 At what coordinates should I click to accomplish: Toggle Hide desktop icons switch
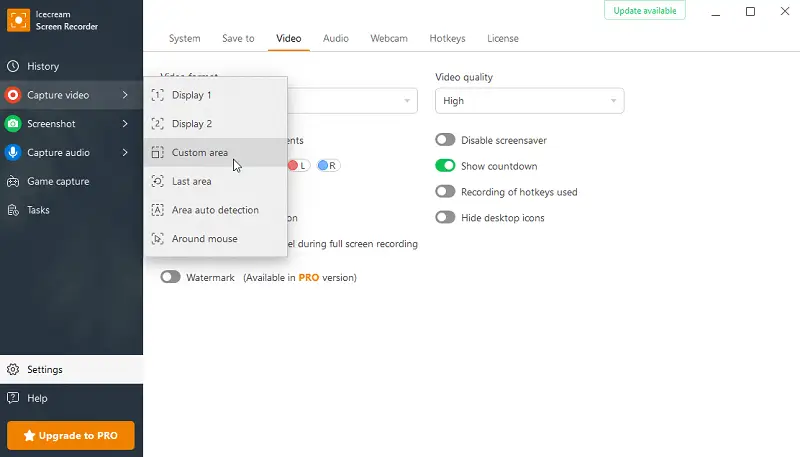tap(445, 218)
